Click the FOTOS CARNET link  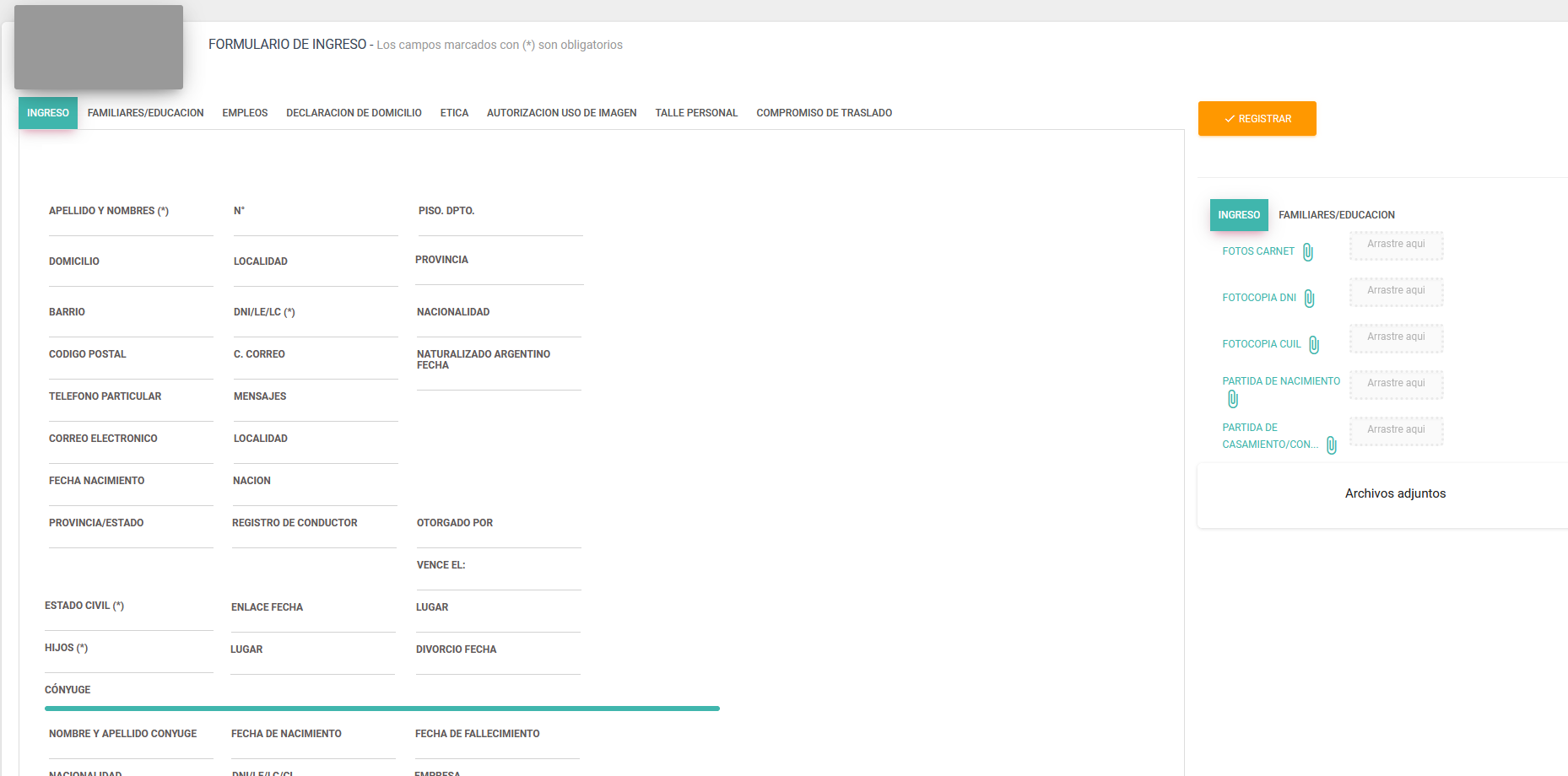point(1258,251)
